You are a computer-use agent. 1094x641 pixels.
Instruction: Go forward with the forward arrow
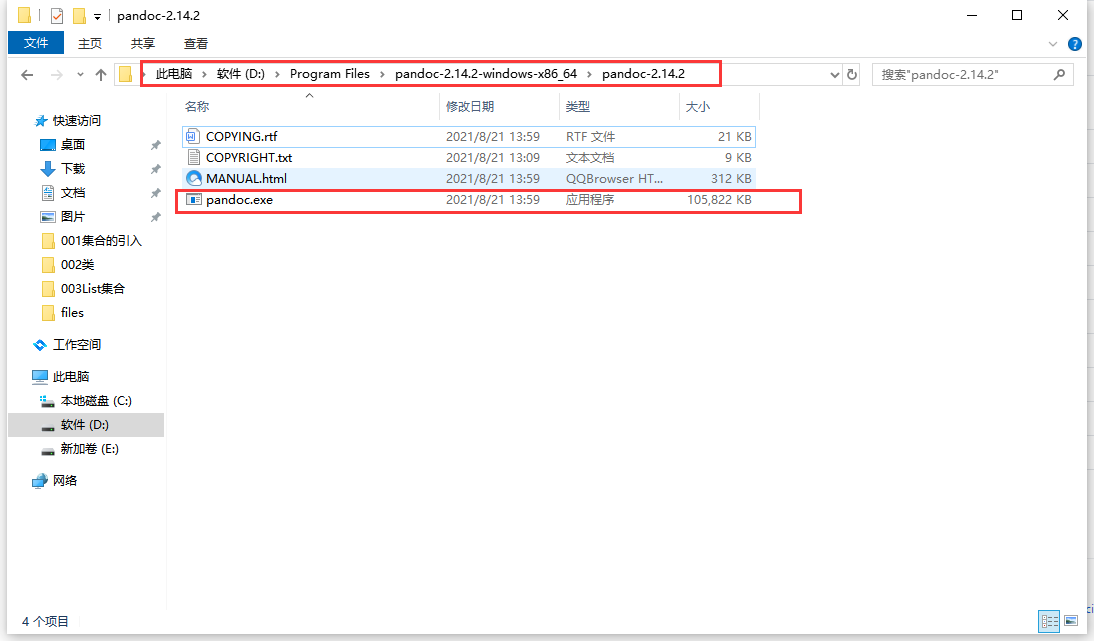pyautogui.click(x=57, y=75)
